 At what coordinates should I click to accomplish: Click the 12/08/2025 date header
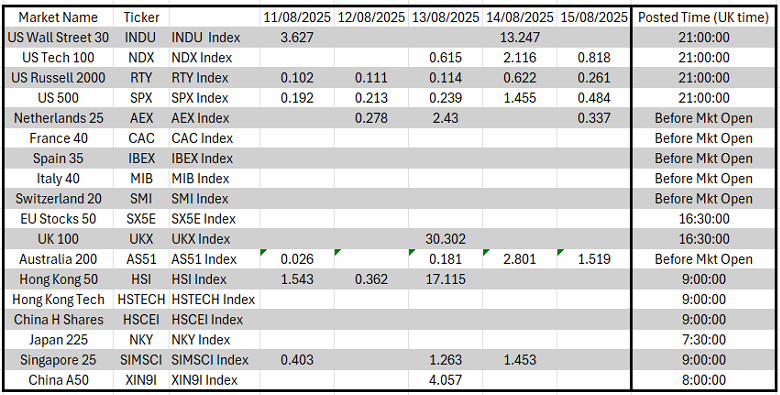[x=371, y=17]
